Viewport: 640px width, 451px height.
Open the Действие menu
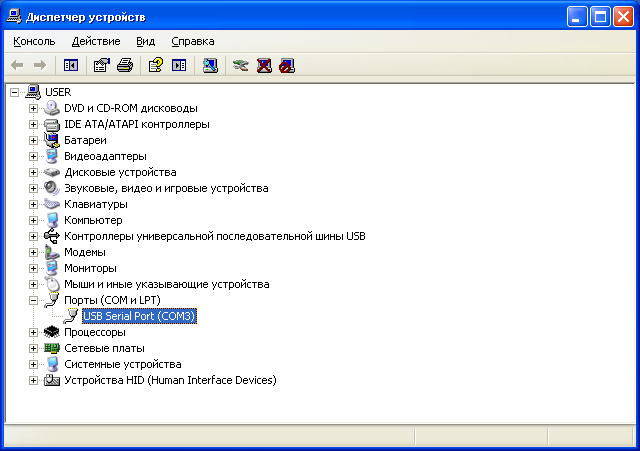tap(96, 41)
